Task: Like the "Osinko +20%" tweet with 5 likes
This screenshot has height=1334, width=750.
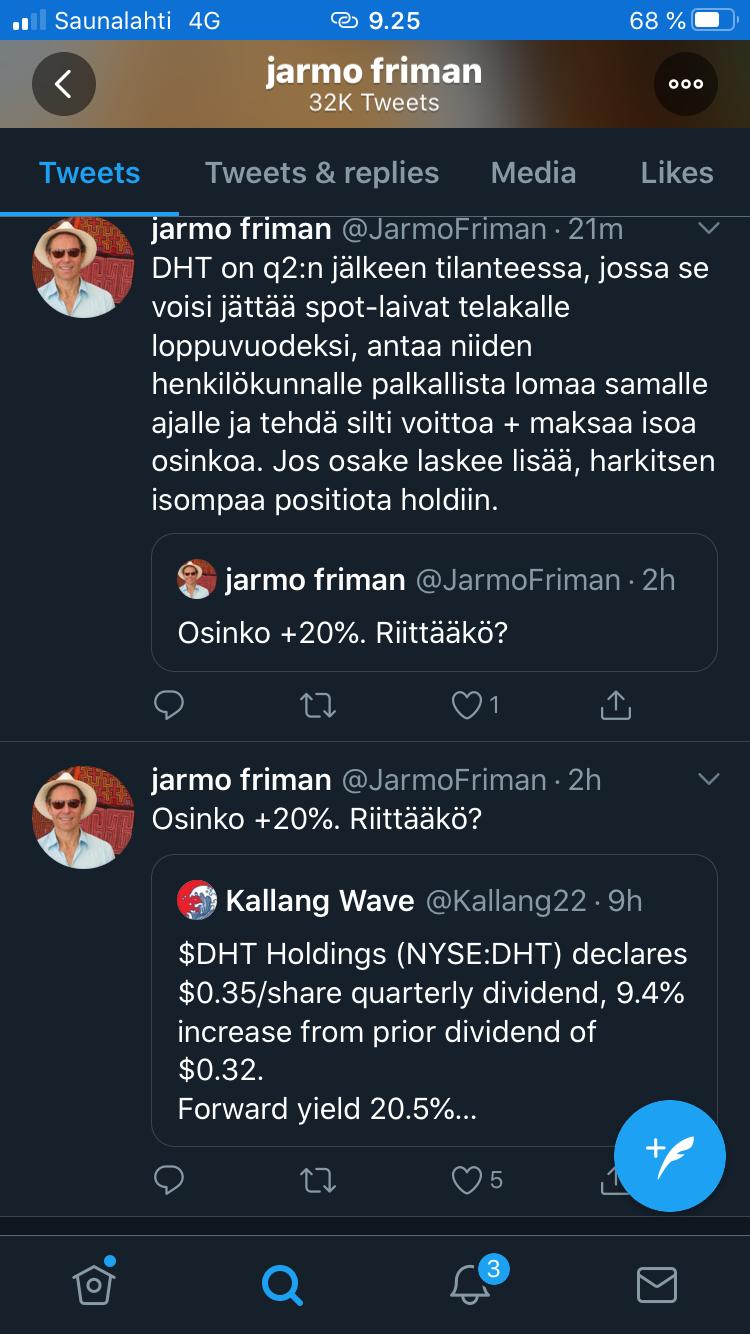Action: pyautogui.click(x=467, y=1181)
